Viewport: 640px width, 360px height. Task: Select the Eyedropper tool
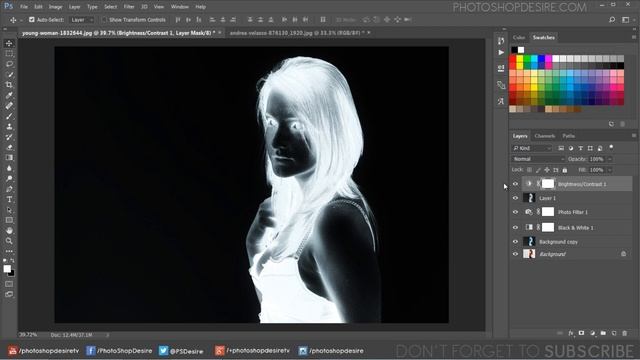click(x=9, y=95)
